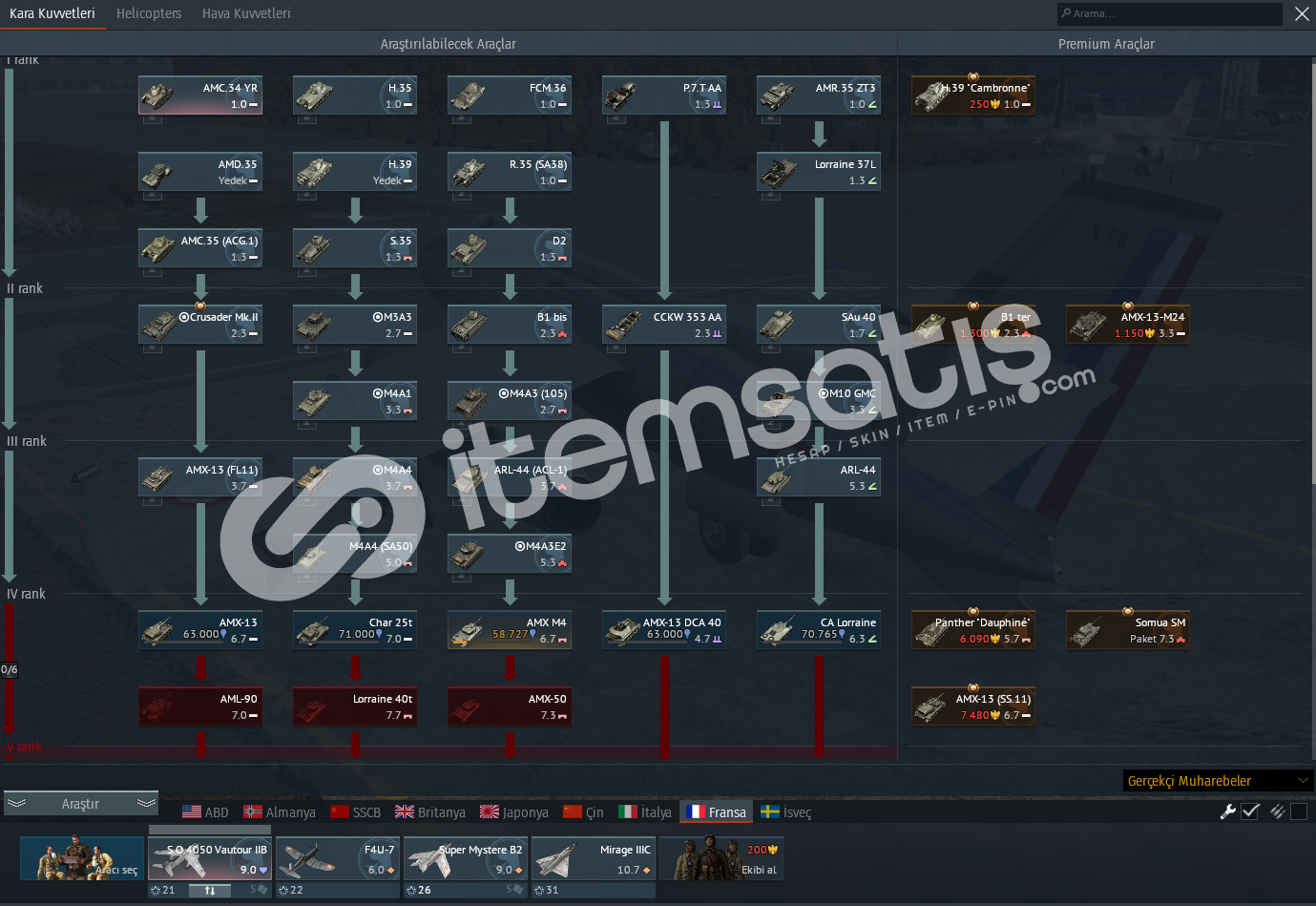This screenshot has width=1316, height=906.
Task: Select the P.7.T AA vehicle
Action: click(x=664, y=95)
